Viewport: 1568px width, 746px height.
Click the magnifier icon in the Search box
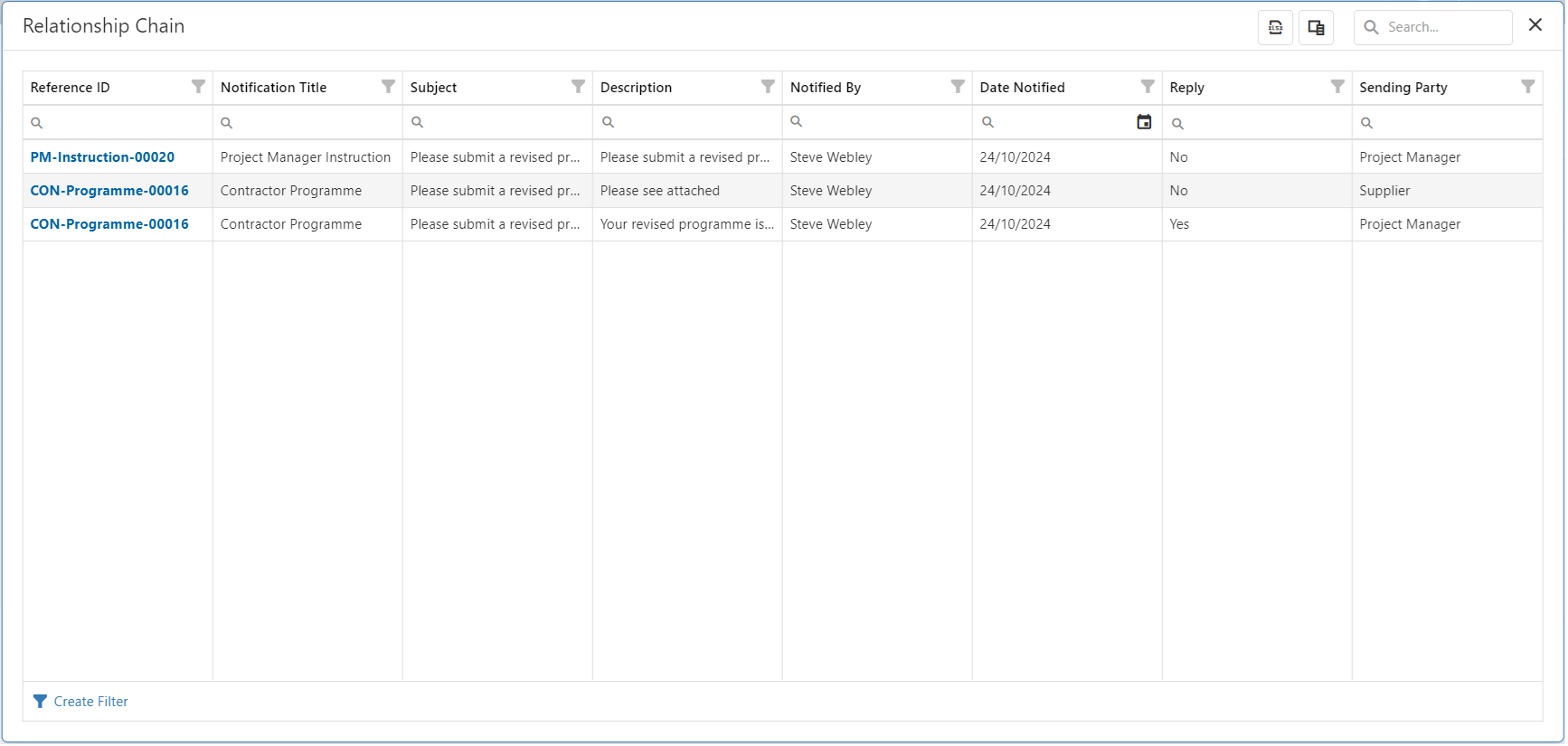click(x=1371, y=27)
